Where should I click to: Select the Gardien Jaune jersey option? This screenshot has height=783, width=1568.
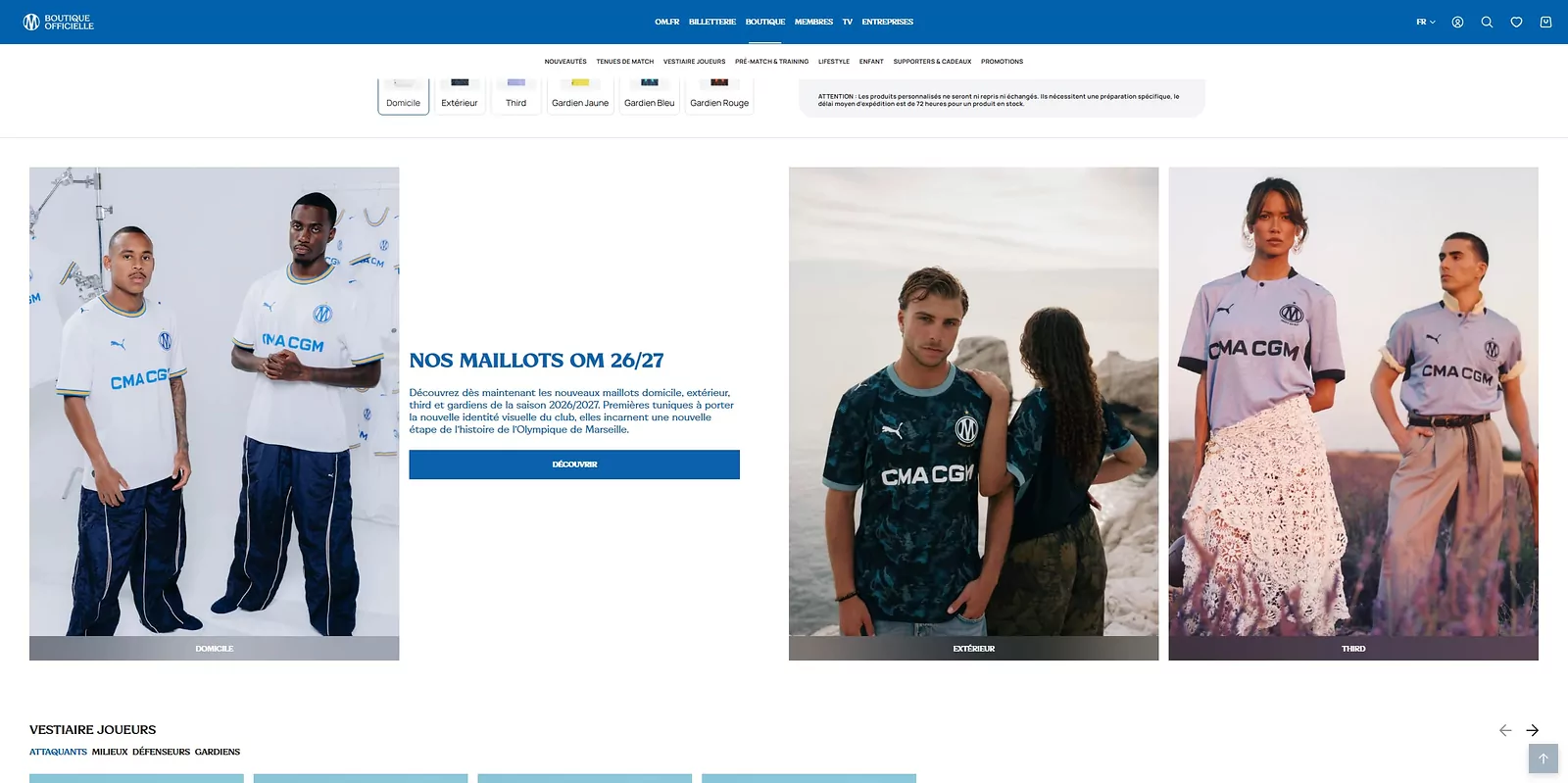point(580,97)
